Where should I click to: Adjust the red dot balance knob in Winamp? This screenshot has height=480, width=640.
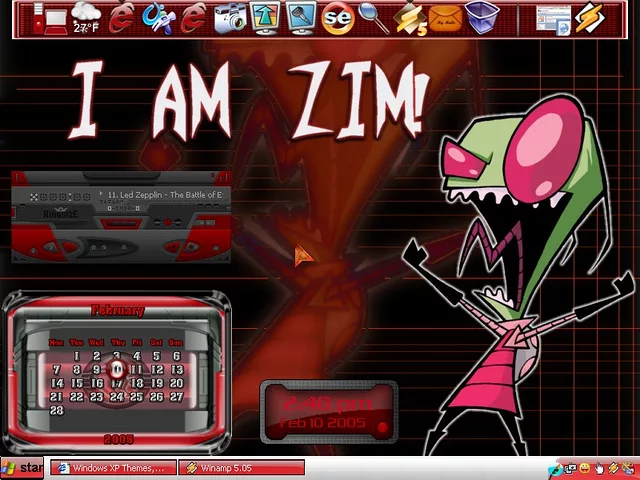(167, 222)
